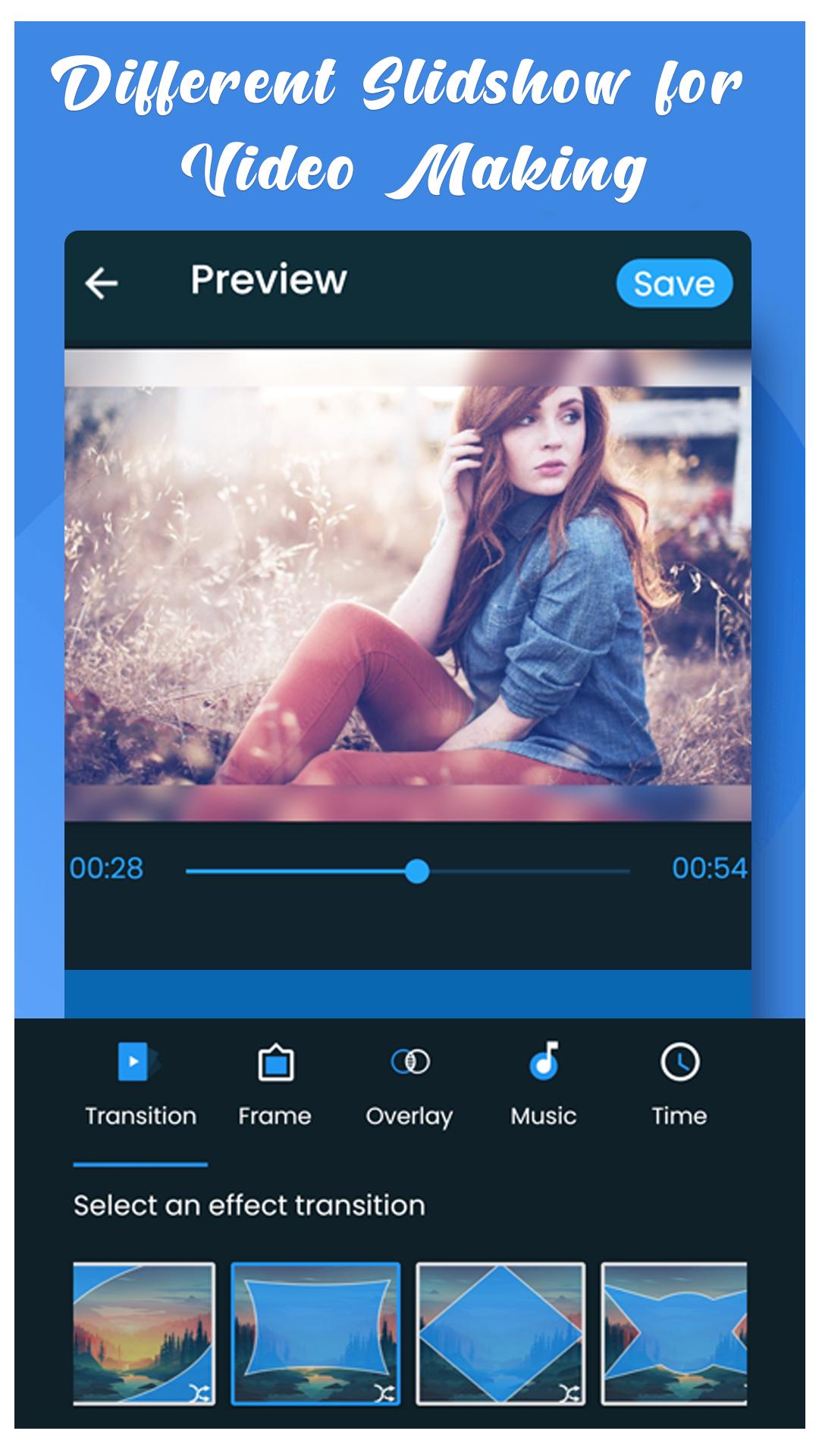Pick the selected pincushion rectangle transition thumbnail
Screen dimensions: 819x1456
[315, 1333]
